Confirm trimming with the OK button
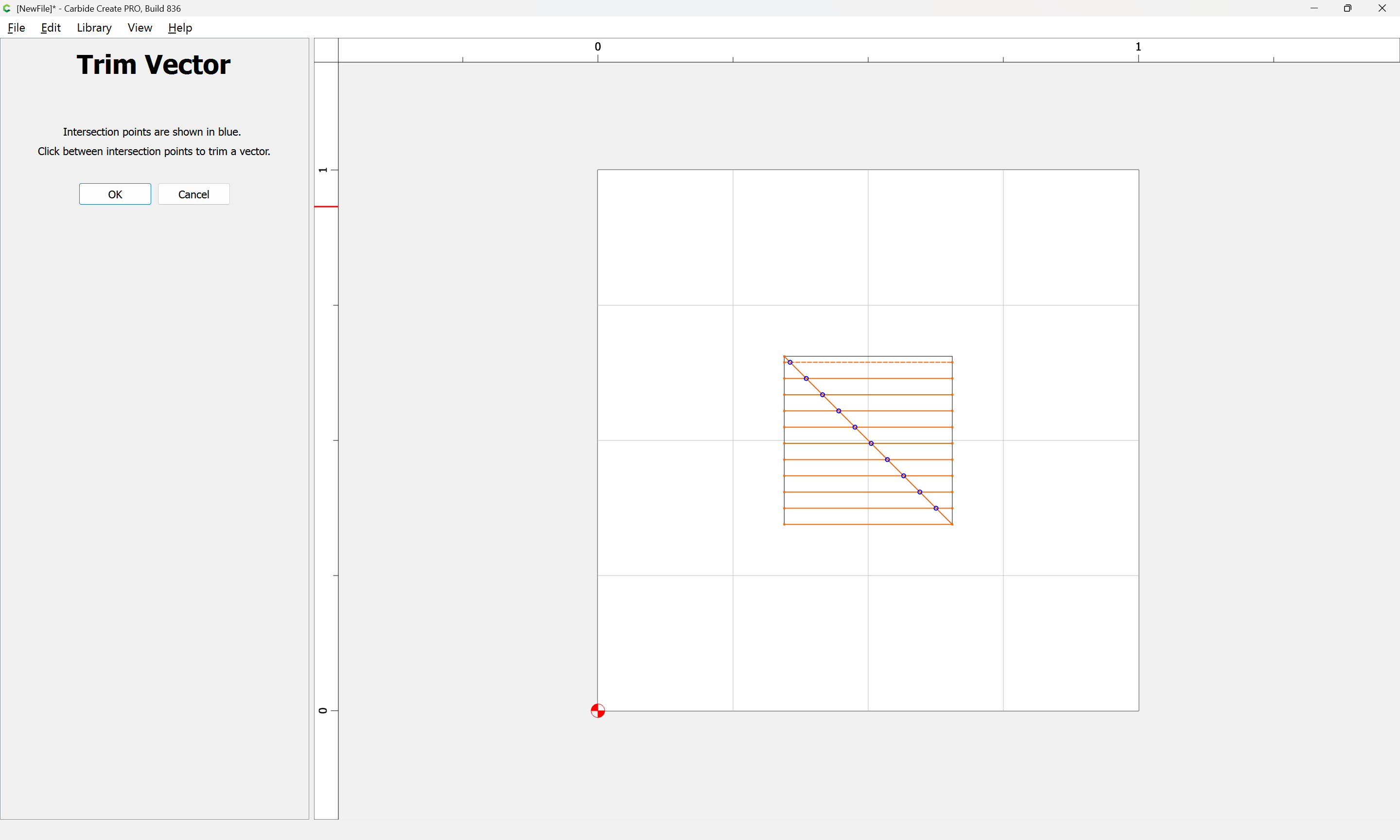 tap(115, 194)
